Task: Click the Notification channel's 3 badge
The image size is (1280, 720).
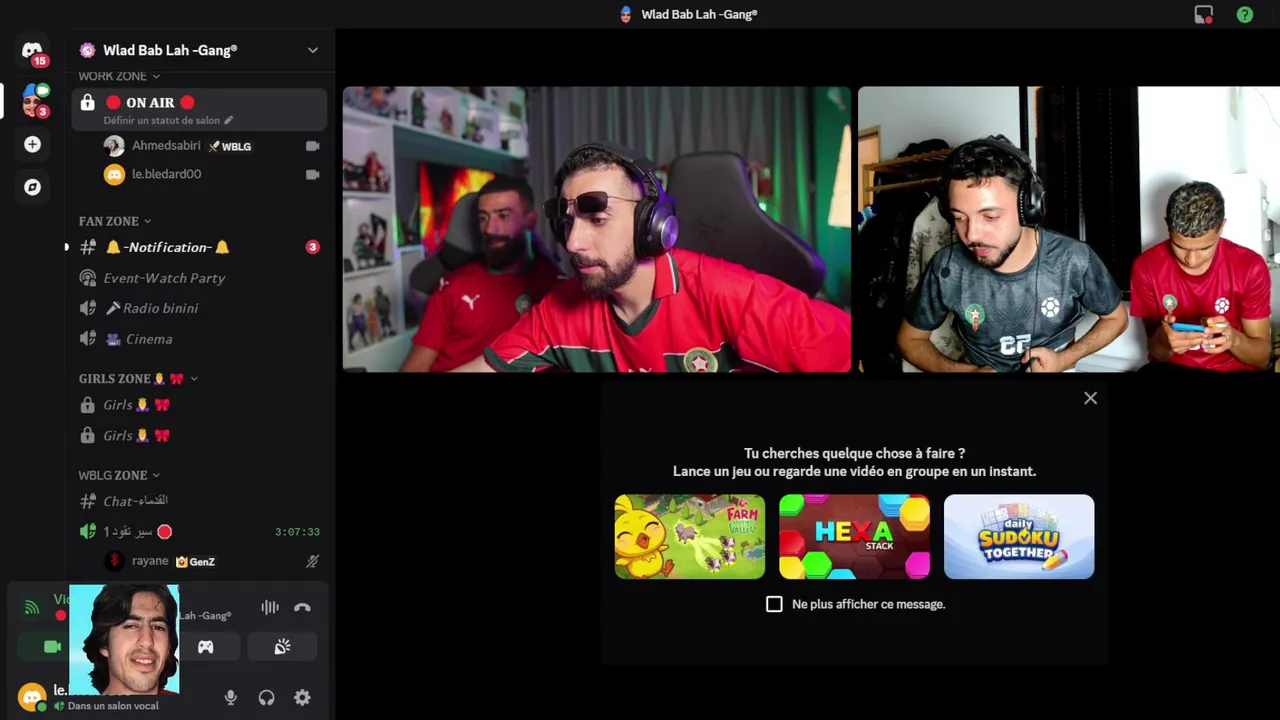Action: [312, 247]
